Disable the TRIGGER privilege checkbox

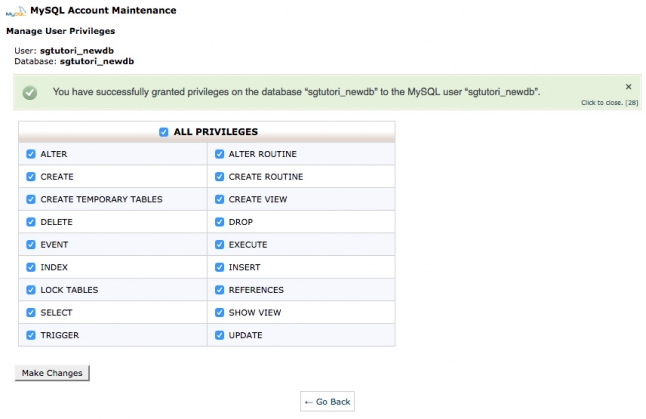click(30, 335)
